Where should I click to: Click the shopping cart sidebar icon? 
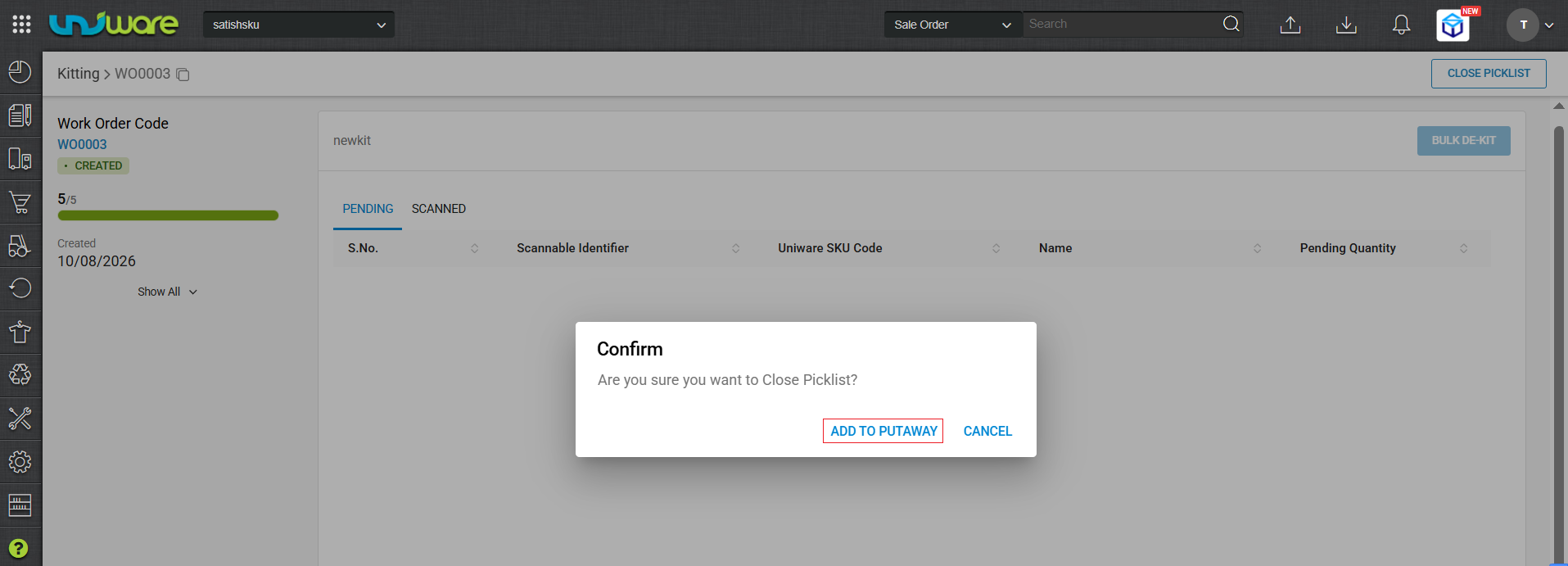(x=20, y=201)
